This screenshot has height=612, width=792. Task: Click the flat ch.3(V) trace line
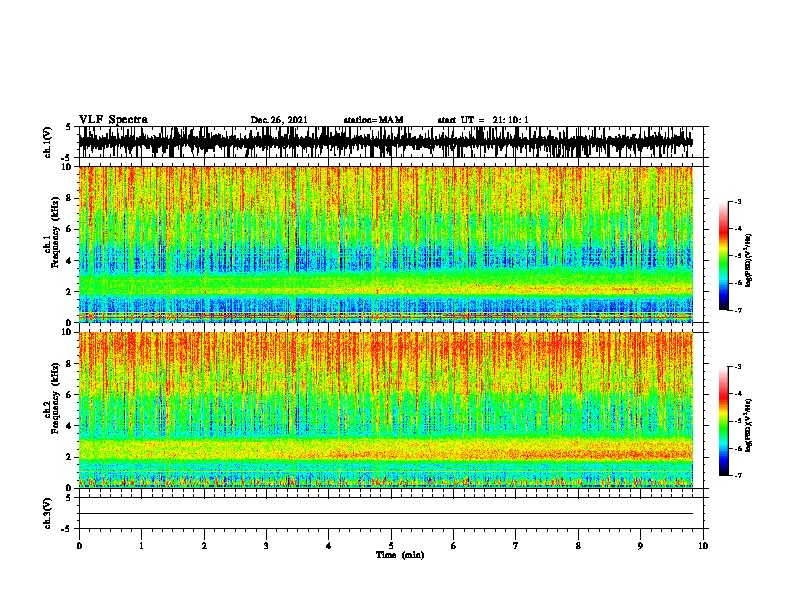[385, 514]
